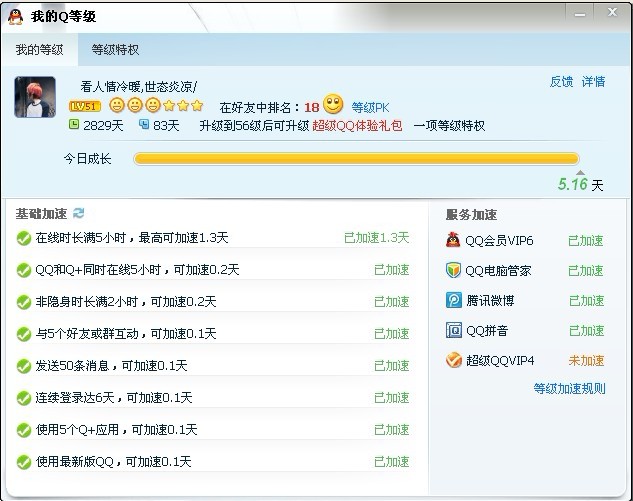Click the large smiley face next to rank 18
This screenshot has height=501, width=633.
pos(333,104)
